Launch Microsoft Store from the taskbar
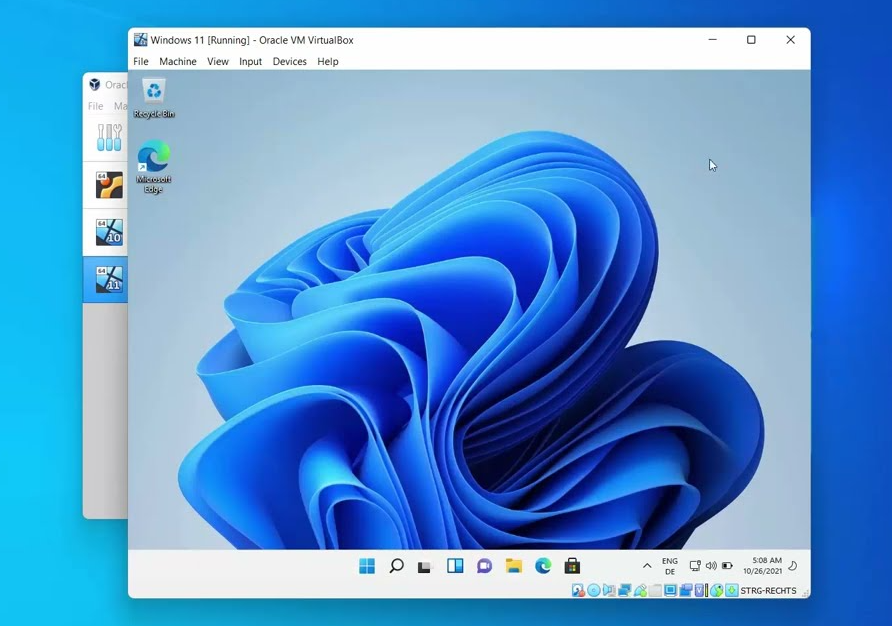Viewport: 892px width, 626px height. coord(572,566)
